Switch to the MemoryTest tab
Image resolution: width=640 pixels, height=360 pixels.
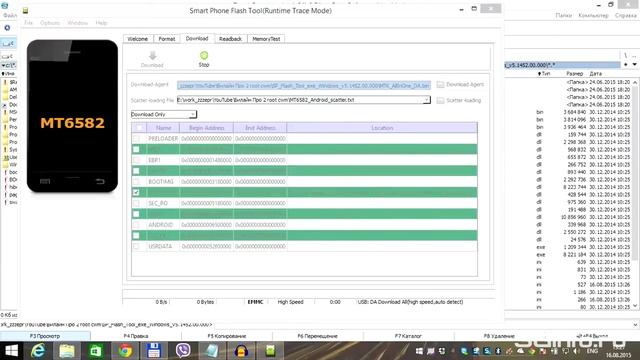[266, 39]
